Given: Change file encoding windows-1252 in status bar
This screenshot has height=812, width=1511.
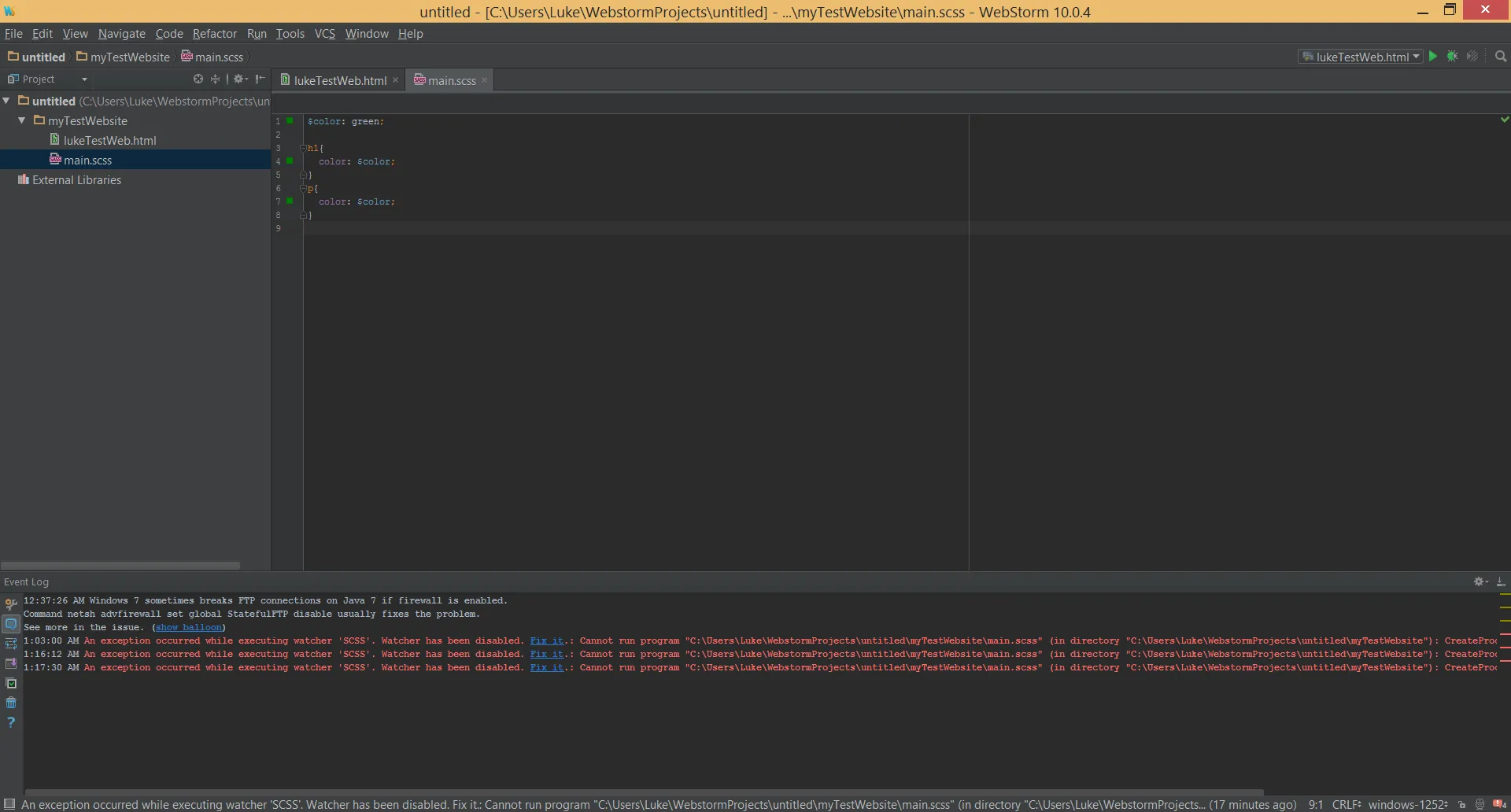Looking at the screenshot, I should (x=1408, y=804).
